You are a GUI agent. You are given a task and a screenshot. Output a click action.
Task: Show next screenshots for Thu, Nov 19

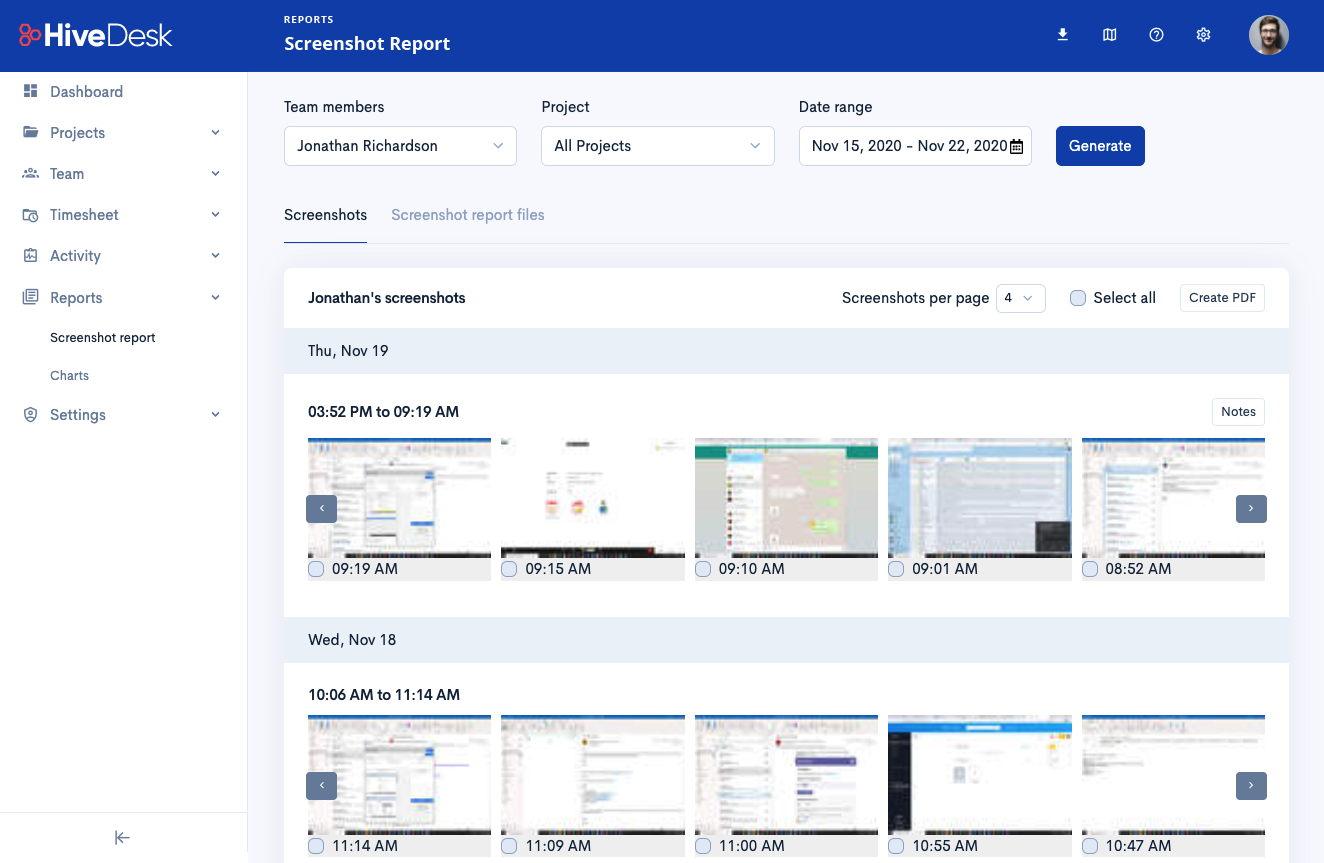(x=1251, y=509)
